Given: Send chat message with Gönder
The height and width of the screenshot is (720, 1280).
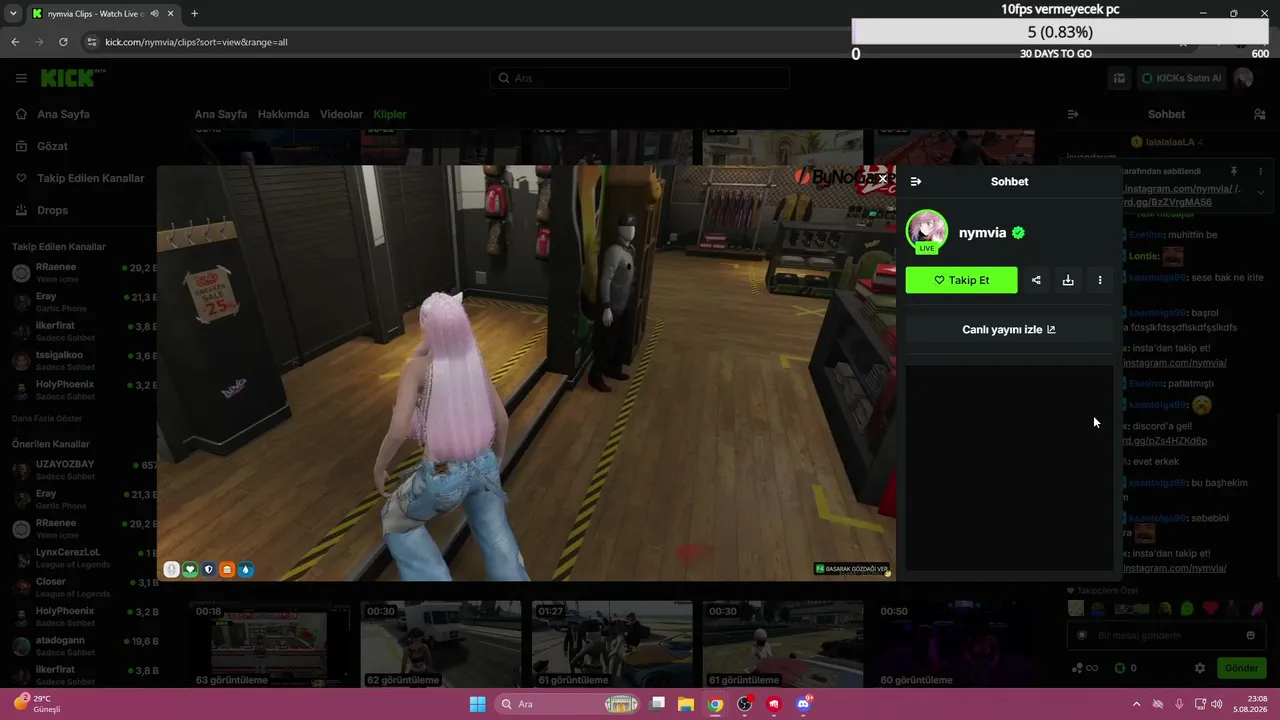Looking at the screenshot, I should tap(1241, 668).
